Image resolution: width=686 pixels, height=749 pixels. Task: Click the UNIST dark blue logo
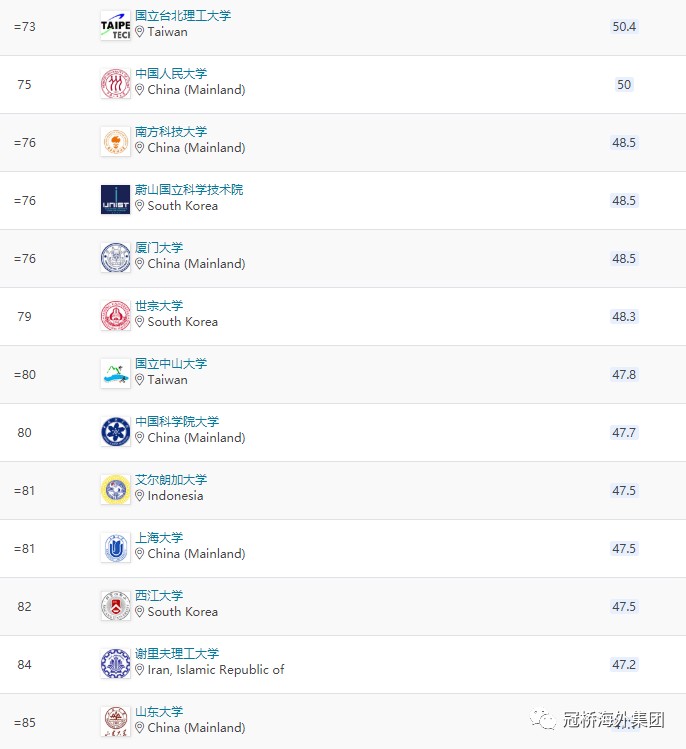(x=115, y=200)
